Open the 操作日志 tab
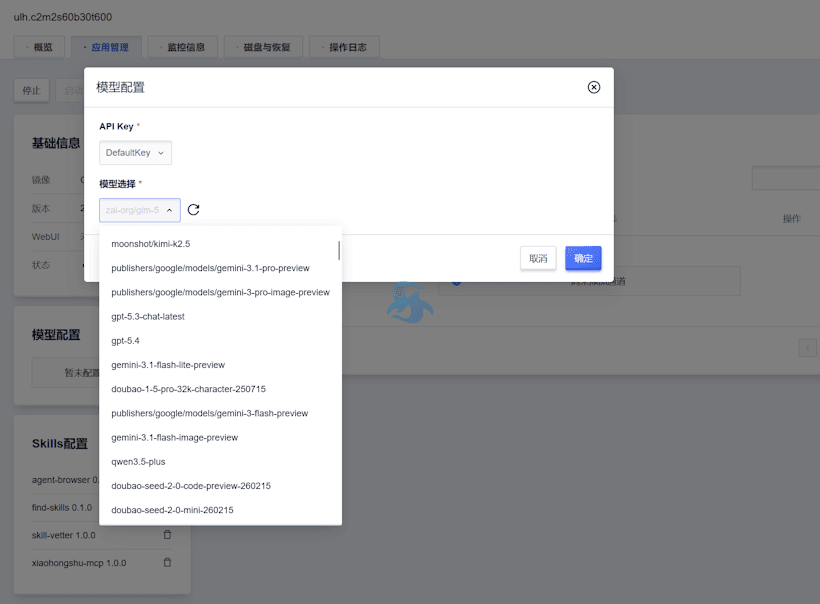The height and width of the screenshot is (604, 820). pos(344,46)
